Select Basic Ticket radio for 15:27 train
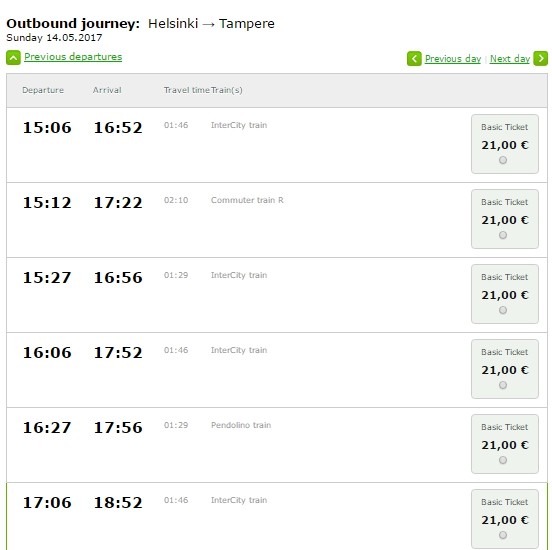 tap(503, 310)
